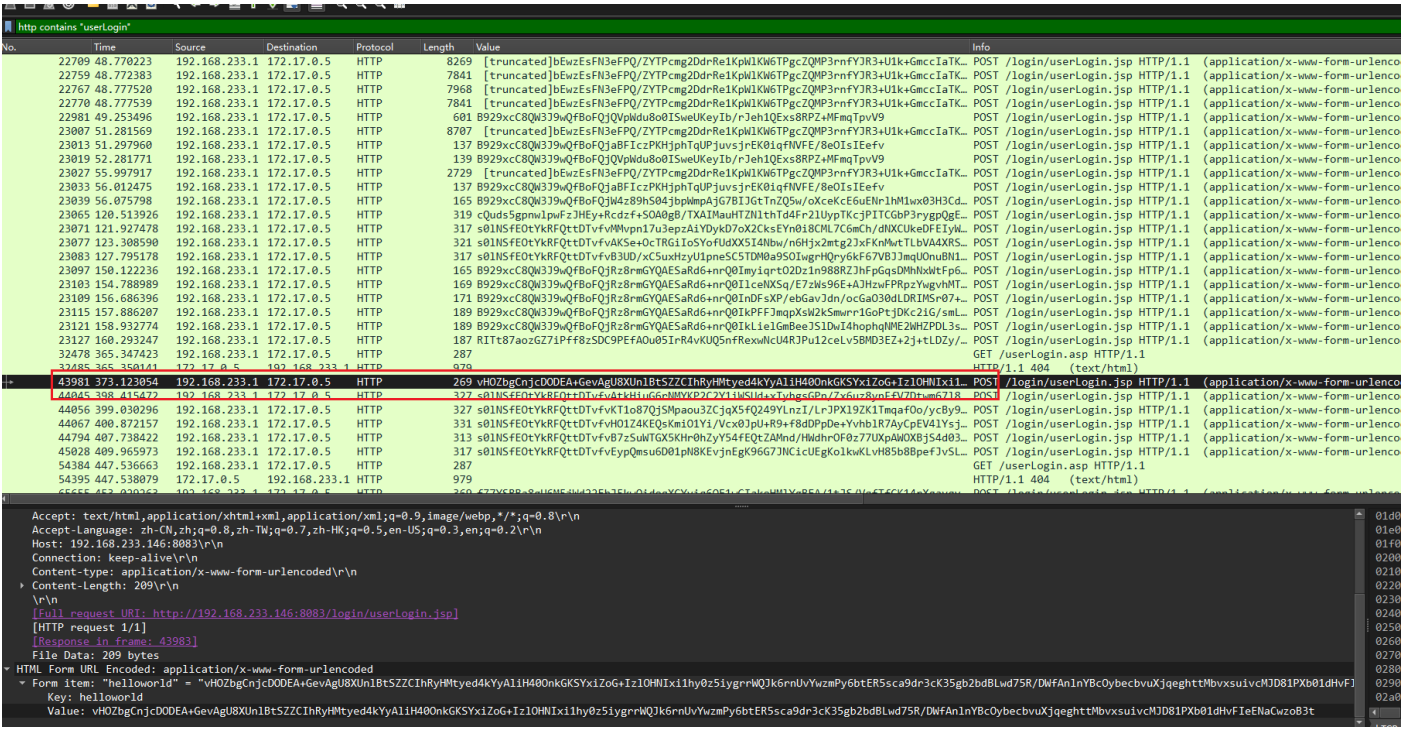The width and height of the screenshot is (1403, 729).
Task: Collapse the Form item "helloworld" node
Action: [x=23, y=683]
